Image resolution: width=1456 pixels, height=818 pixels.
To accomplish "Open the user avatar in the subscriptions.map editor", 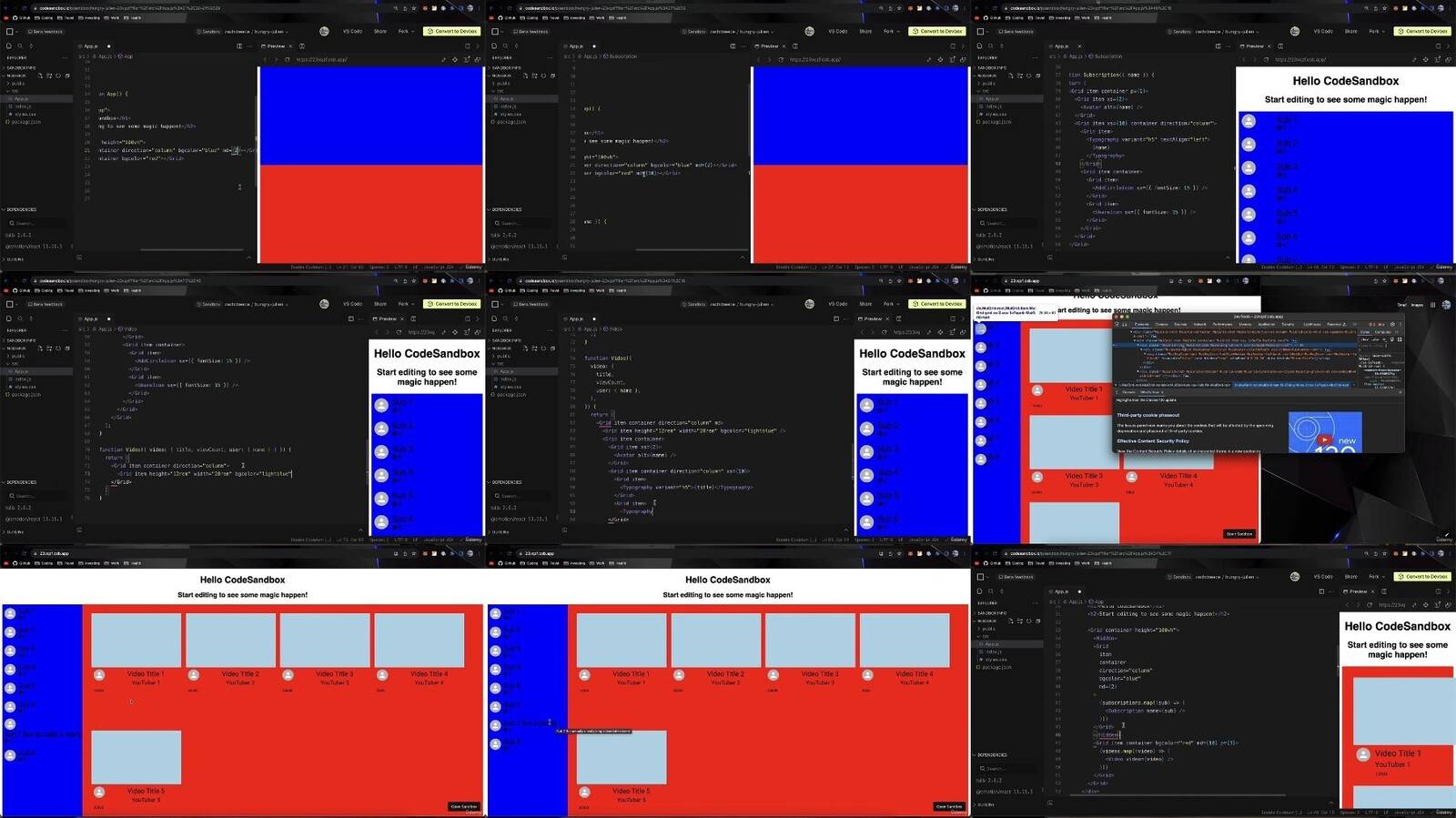I will pyautogui.click(x=1295, y=577).
